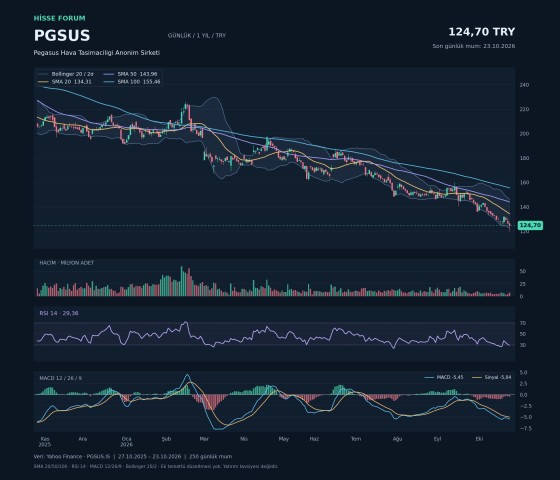Click the Bollinger 20 / 2σ legend entry

coord(66,74)
